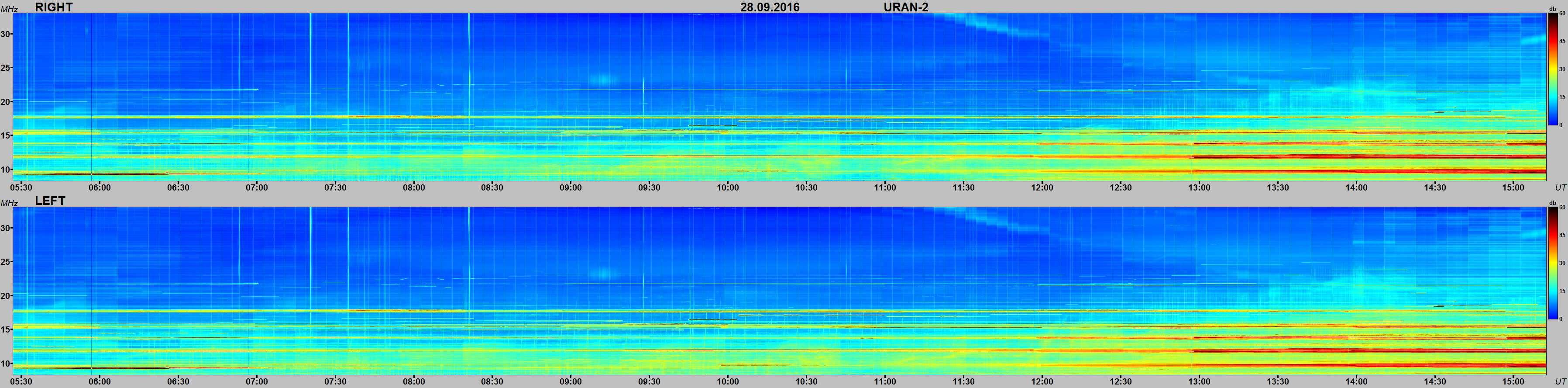Open the LEFT panel dB color scale bar
The height and width of the screenshot is (388, 1568).
coord(1554,263)
